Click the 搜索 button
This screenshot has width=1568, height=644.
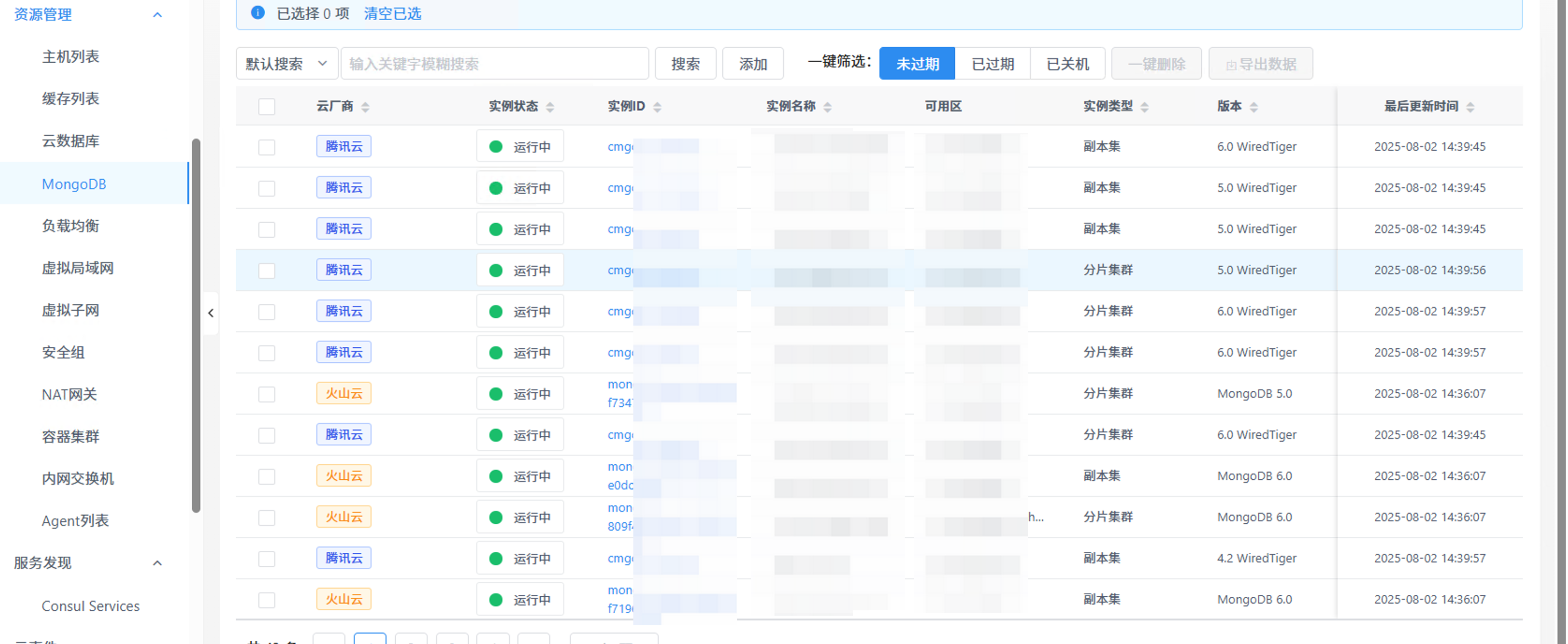pos(685,63)
